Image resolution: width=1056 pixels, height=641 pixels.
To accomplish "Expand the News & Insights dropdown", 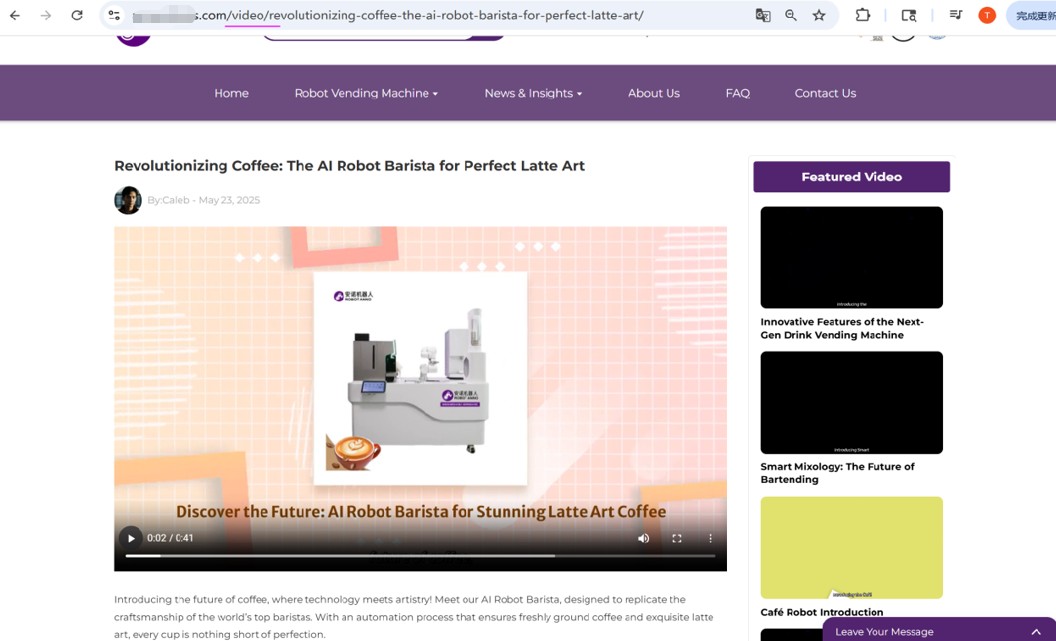I will pyautogui.click(x=533, y=93).
